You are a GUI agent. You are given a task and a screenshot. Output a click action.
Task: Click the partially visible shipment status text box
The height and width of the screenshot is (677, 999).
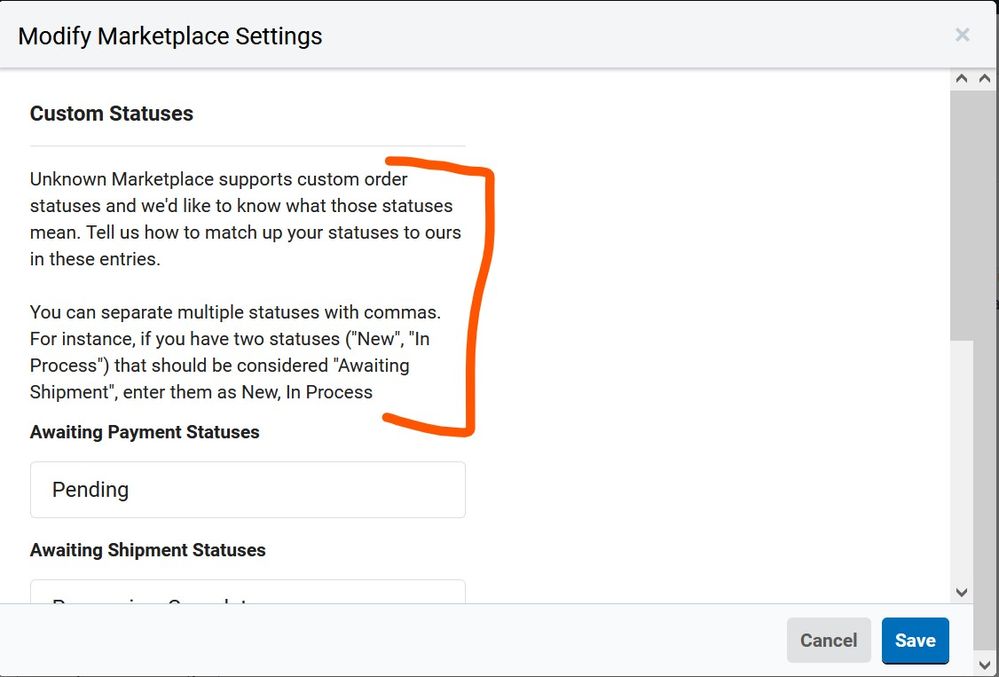coord(247,592)
